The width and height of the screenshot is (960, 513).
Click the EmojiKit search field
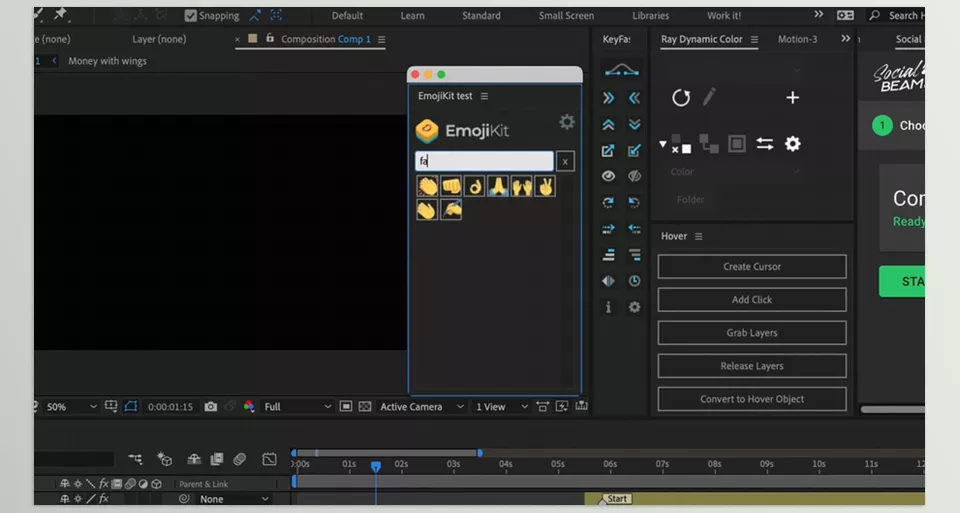[484, 161]
